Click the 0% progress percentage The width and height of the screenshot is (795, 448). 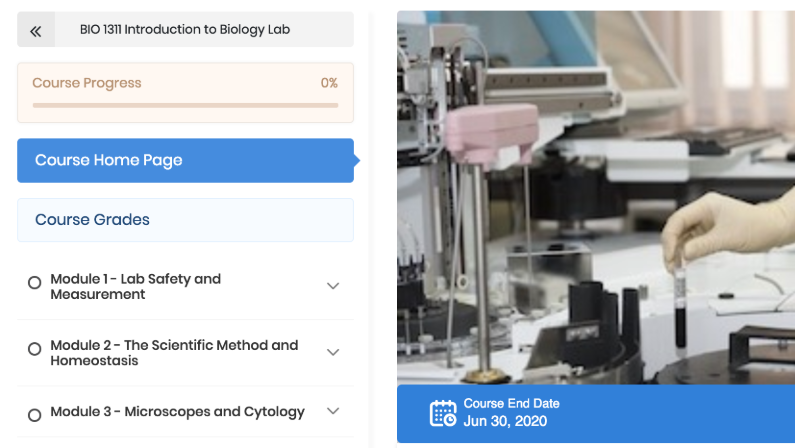tap(329, 83)
